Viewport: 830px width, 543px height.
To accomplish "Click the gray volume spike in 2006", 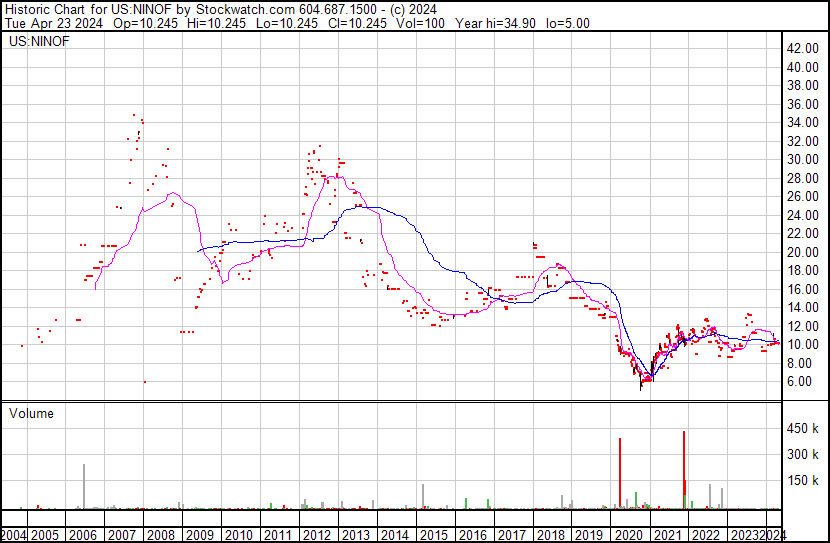I will [x=84, y=487].
